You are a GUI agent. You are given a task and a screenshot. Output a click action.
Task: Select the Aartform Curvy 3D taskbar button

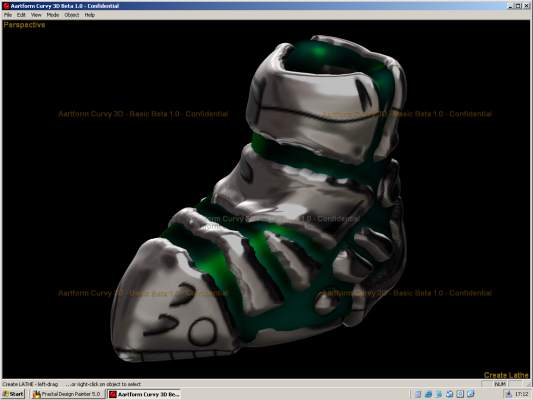144,394
